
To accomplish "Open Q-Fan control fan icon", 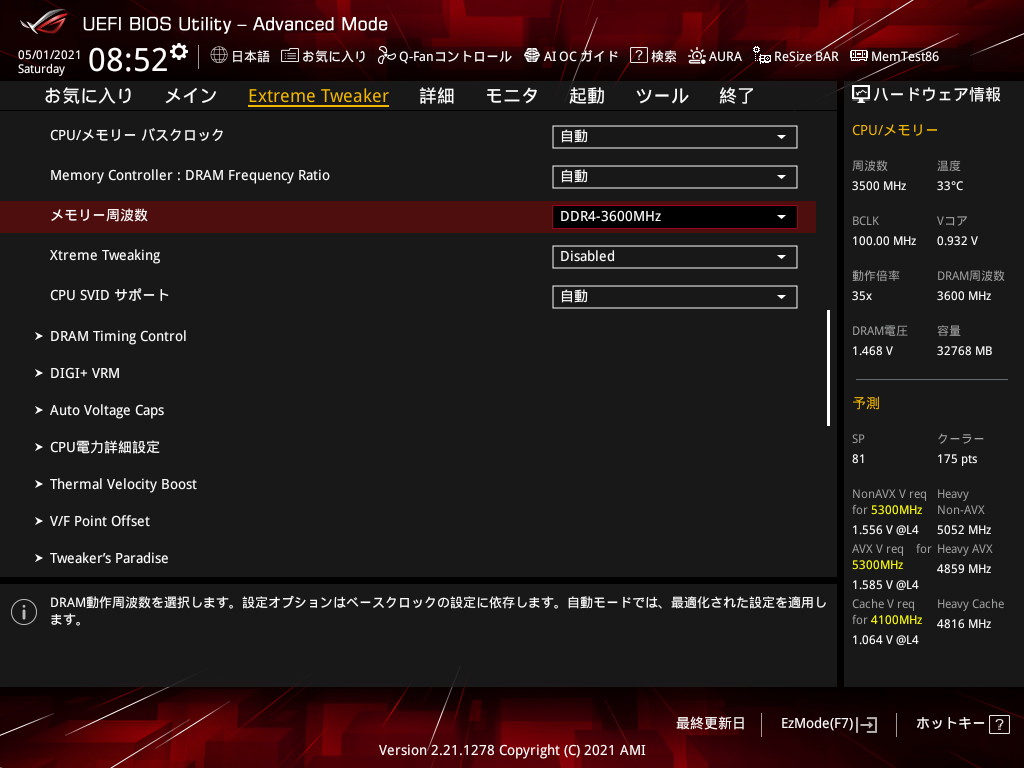I will 387,56.
